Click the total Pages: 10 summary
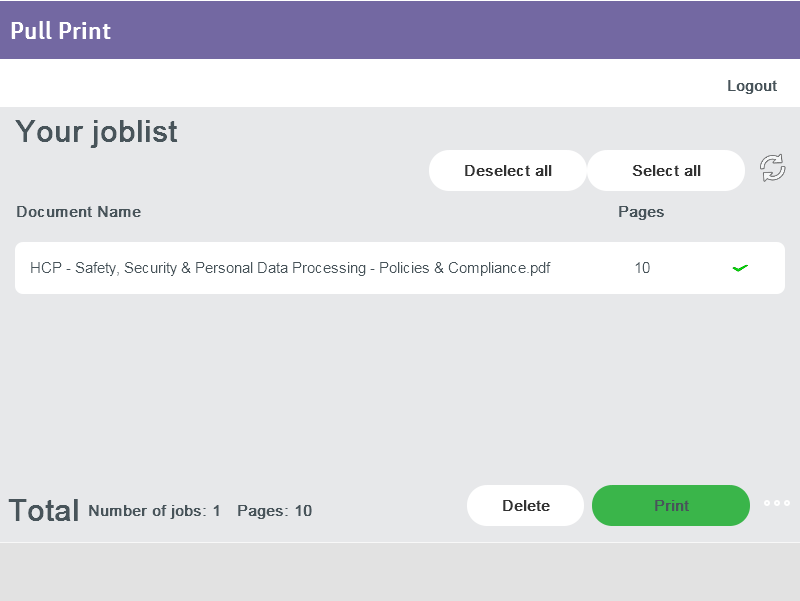Image resolution: width=800 pixels, height=601 pixels. pyautogui.click(x=274, y=511)
